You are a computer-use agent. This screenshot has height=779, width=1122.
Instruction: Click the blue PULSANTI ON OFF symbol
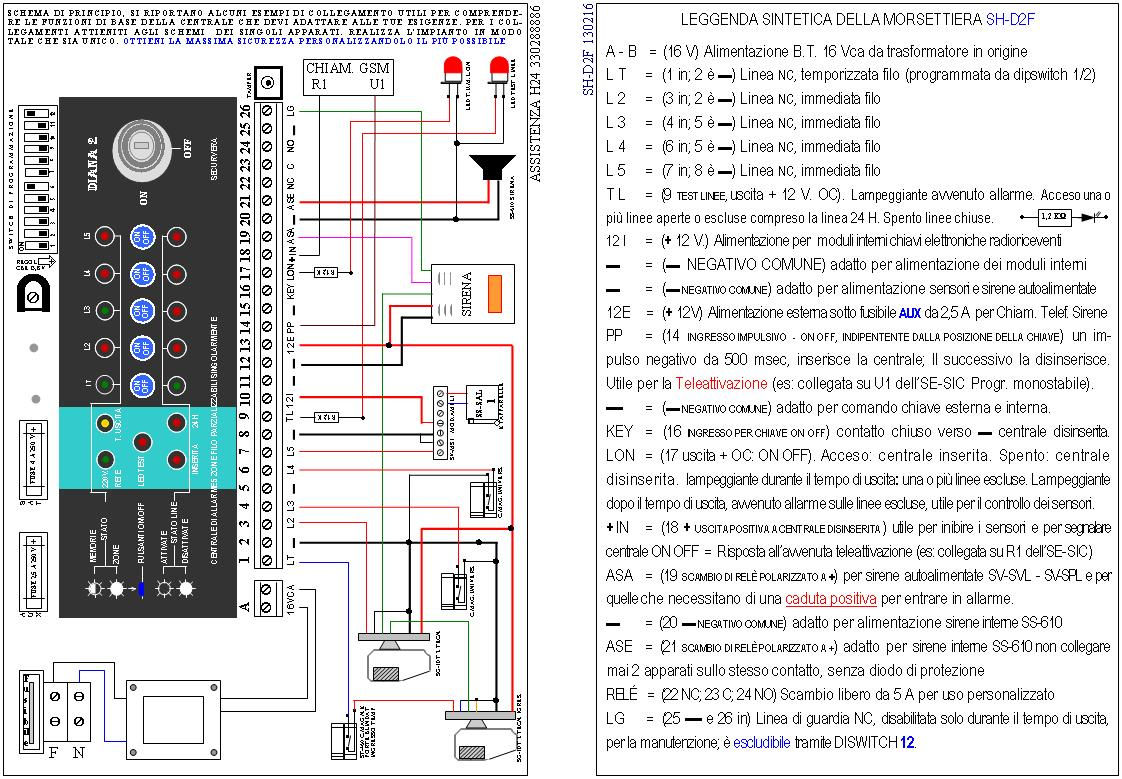point(142,589)
